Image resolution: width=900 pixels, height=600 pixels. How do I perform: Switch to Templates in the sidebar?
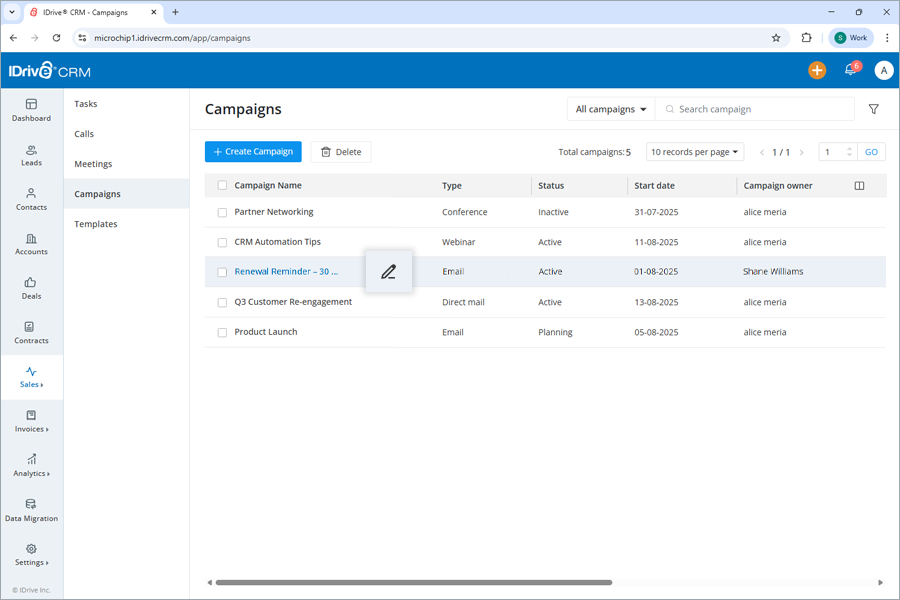(x=95, y=223)
